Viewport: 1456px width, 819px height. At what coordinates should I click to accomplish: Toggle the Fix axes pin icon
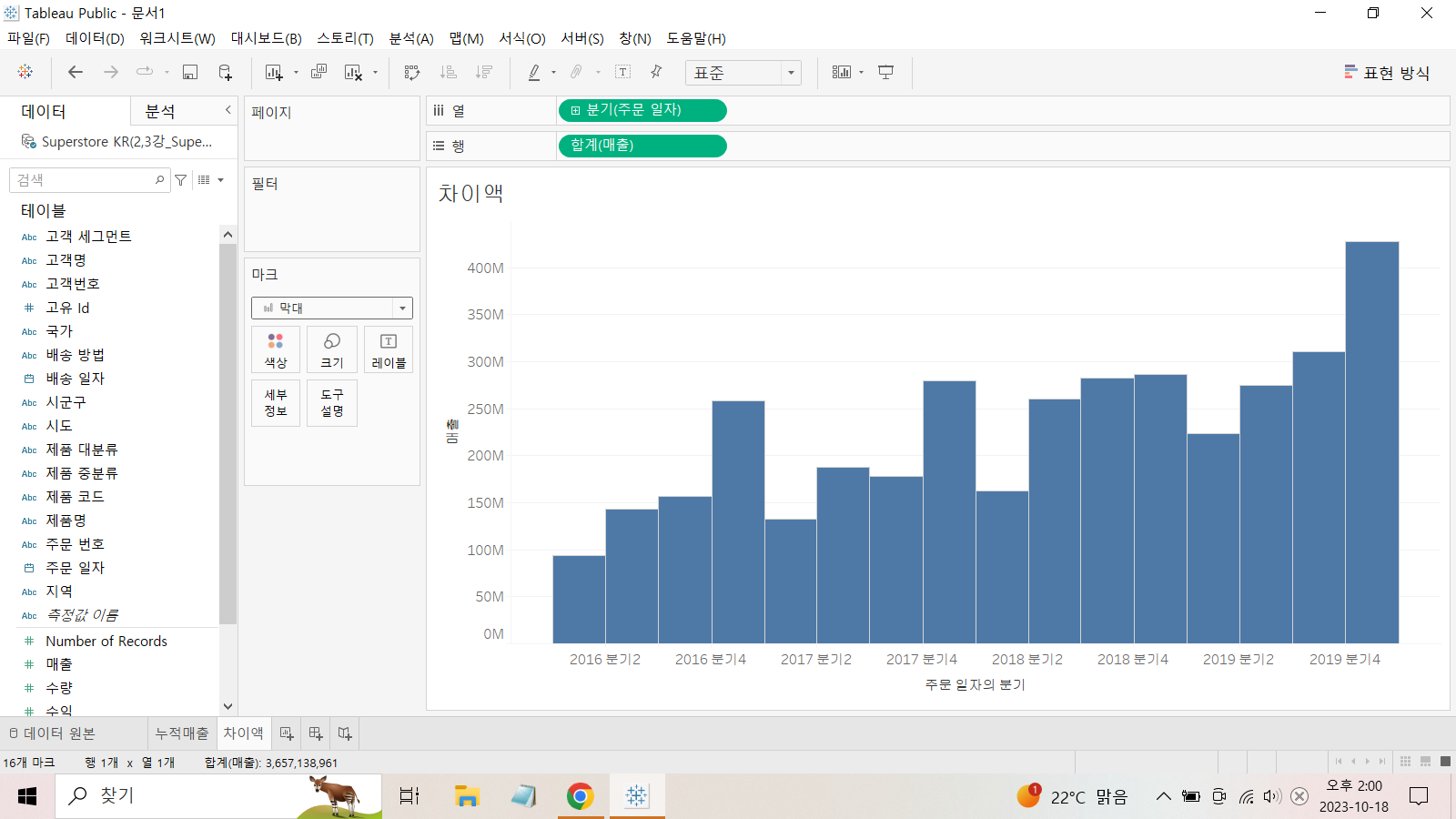tap(656, 72)
